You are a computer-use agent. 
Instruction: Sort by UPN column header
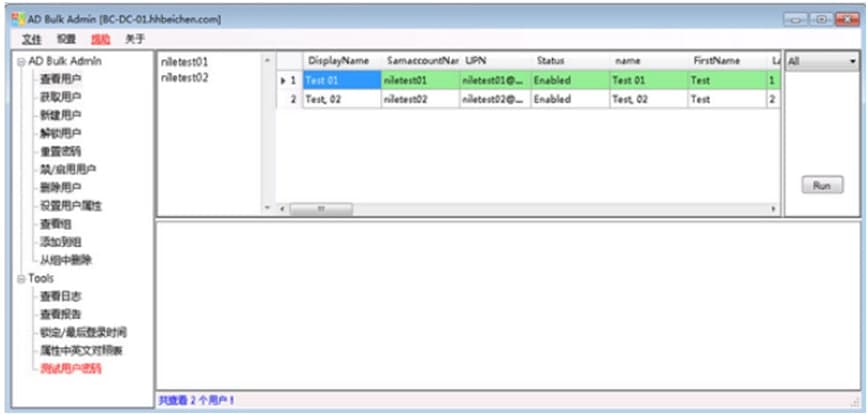[495, 61]
